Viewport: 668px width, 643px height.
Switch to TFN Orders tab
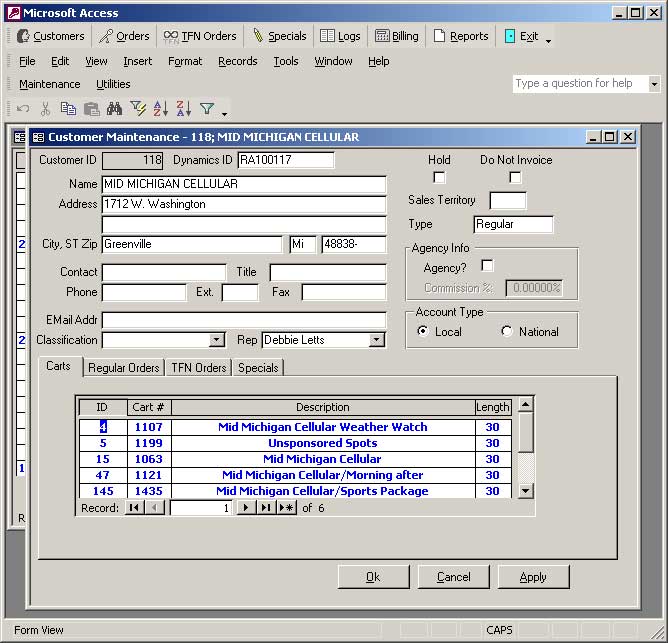[x=199, y=367]
